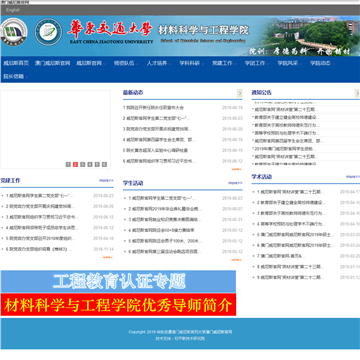This screenshot has width=360, height=360.
Task: Expand the 威尼斯官网 menu chevron
Action: (x=105, y=64)
